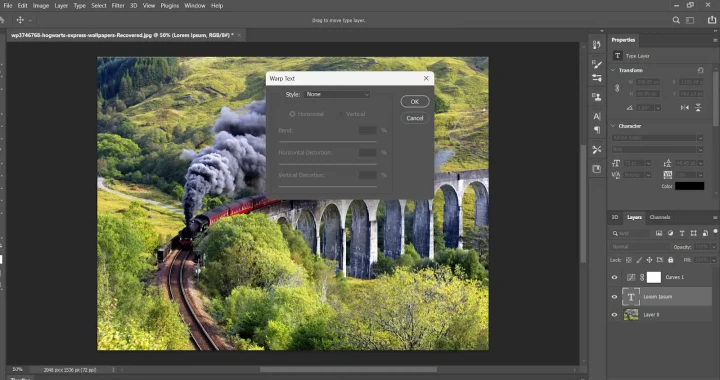The image size is (720, 380).
Task: Click OK in Warp Text dialog
Action: coord(415,101)
